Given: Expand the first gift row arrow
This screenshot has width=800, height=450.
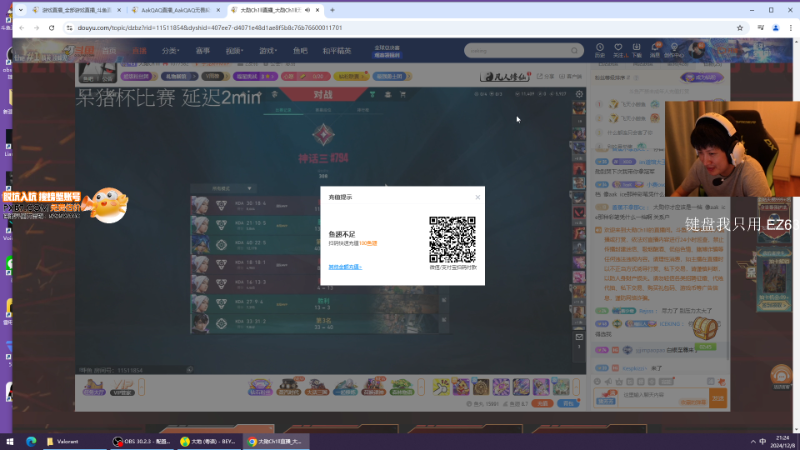Looking at the screenshot, I should tap(421, 387).
